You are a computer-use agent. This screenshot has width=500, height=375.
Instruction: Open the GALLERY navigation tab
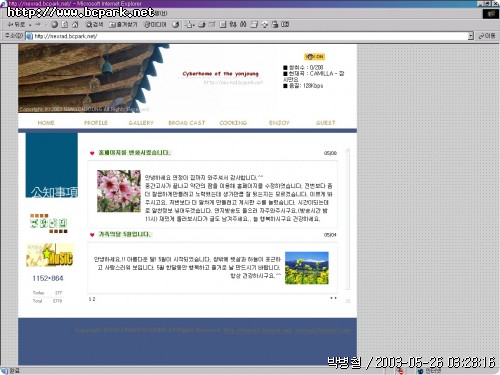point(141,123)
